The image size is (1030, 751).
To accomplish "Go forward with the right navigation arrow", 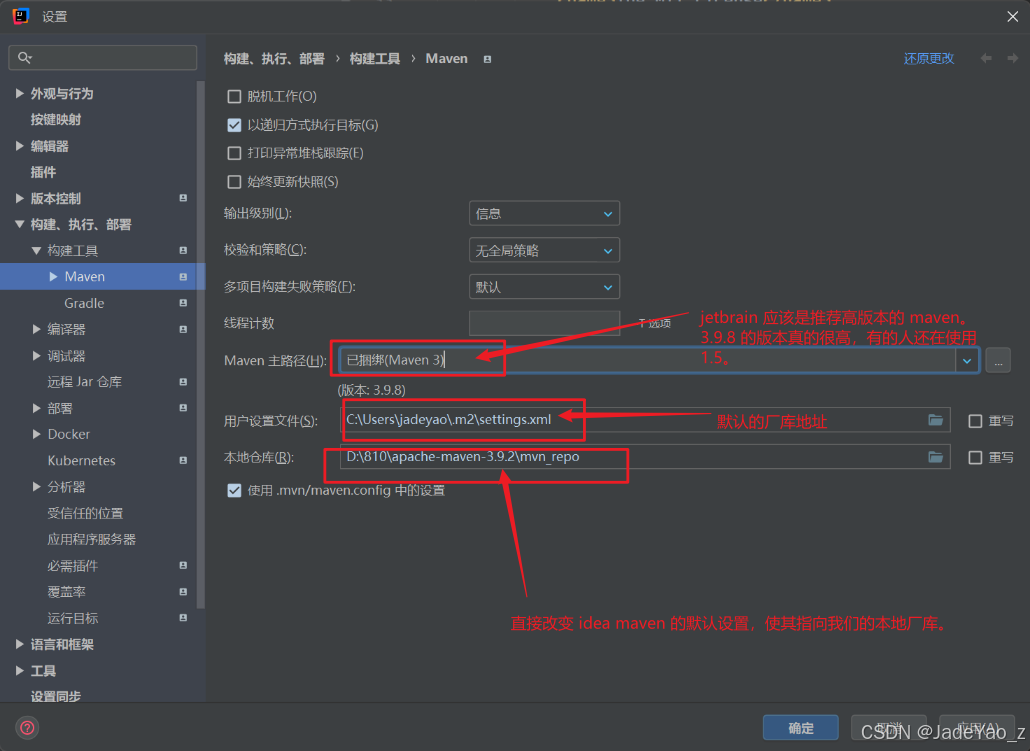I will pyautogui.click(x=1012, y=58).
